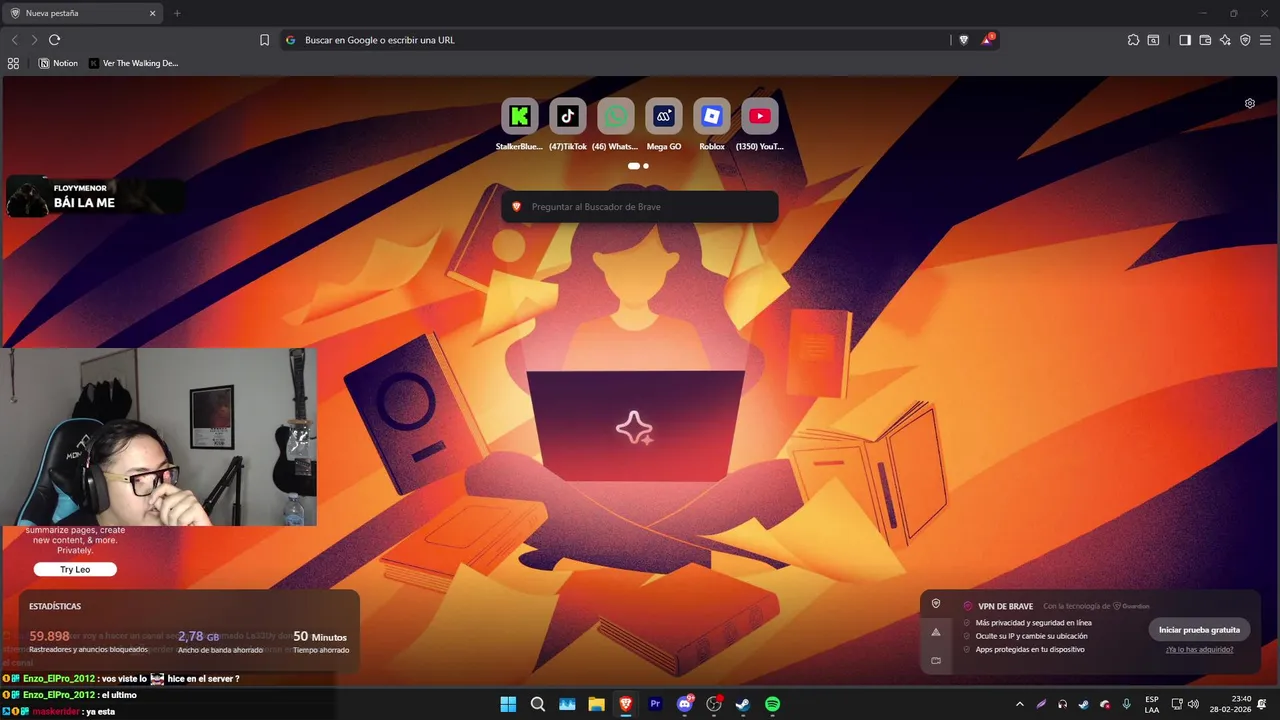Reload the current page
Viewport: 1280px width, 720px height.
54,40
